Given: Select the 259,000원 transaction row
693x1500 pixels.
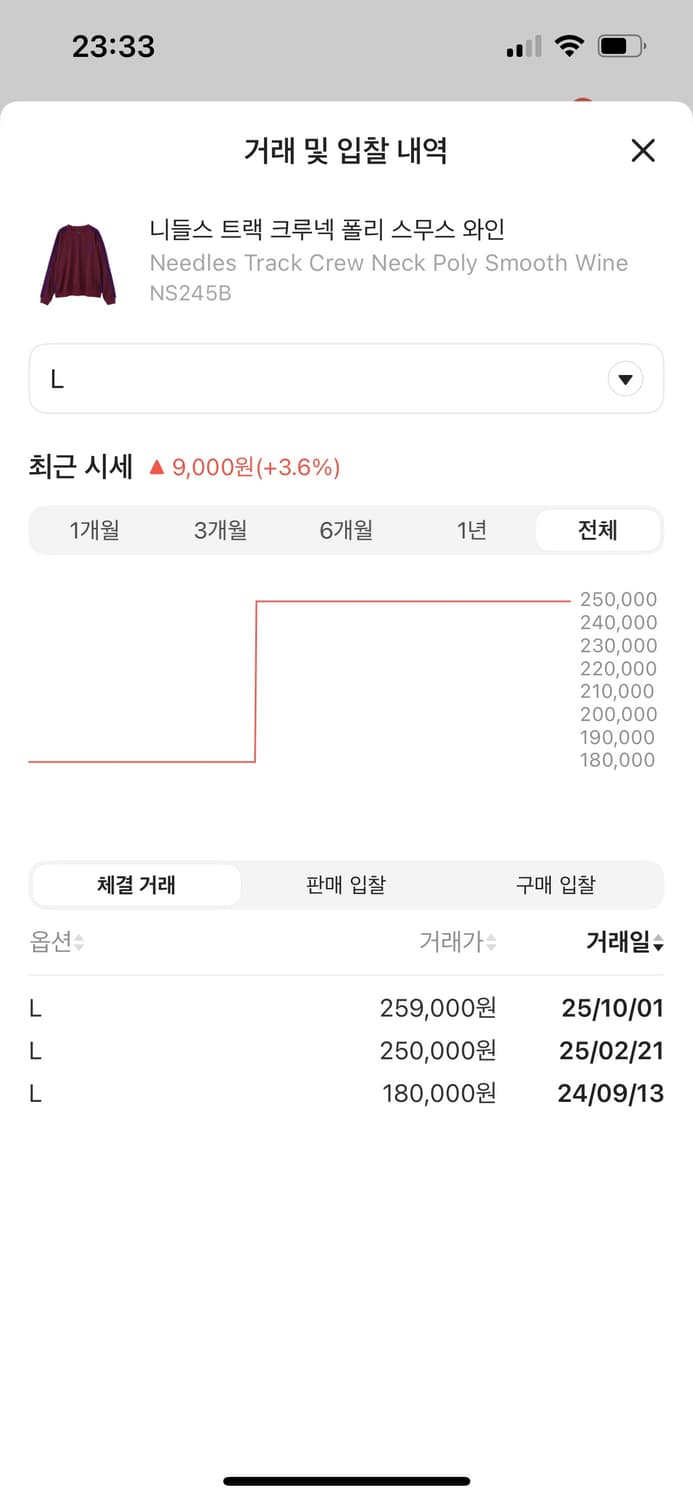Looking at the screenshot, I should pos(346,1008).
